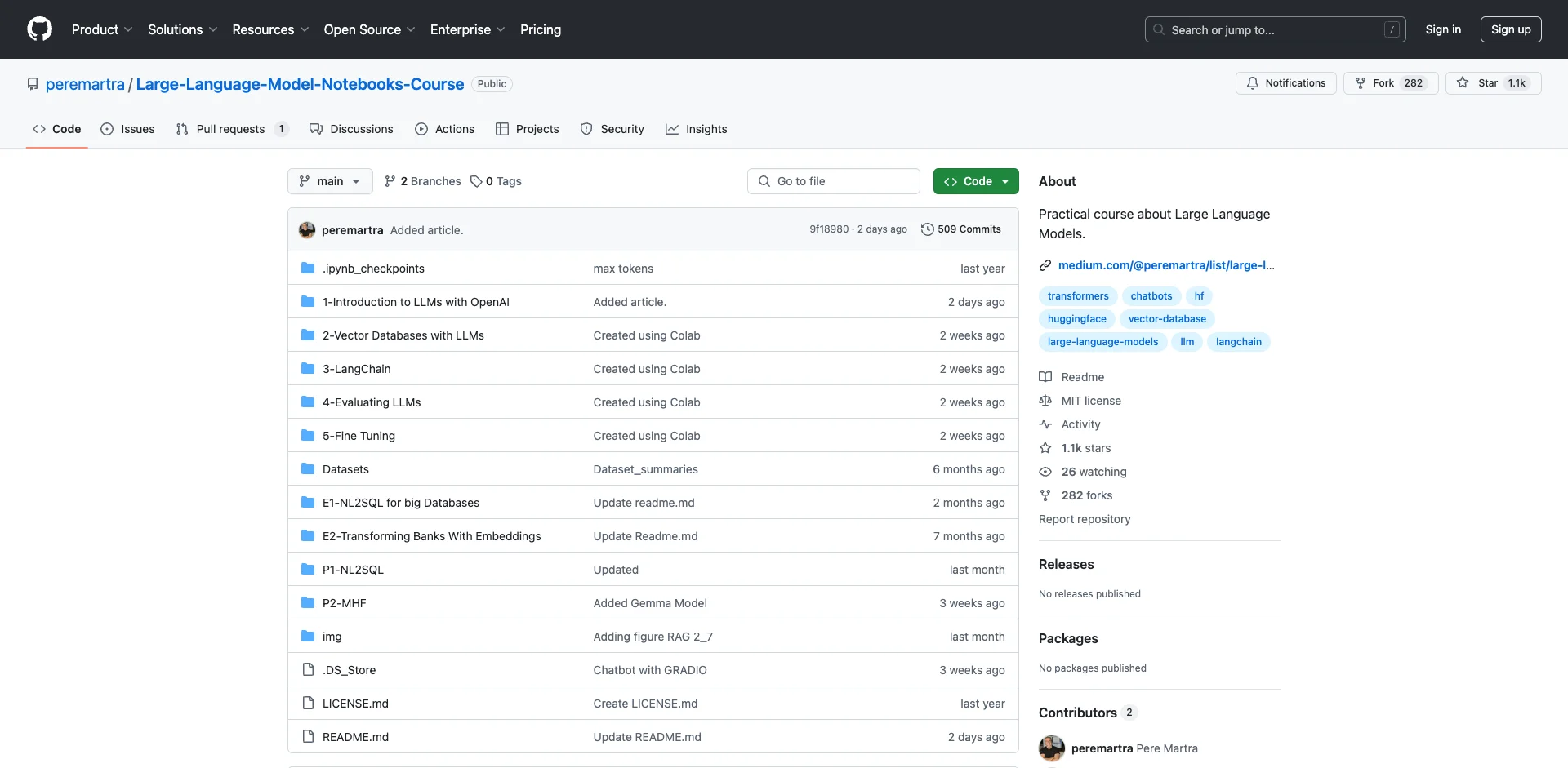Click the pulse icon next to Activity
This screenshot has width=1568, height=768.
(x=1045, y=424)
